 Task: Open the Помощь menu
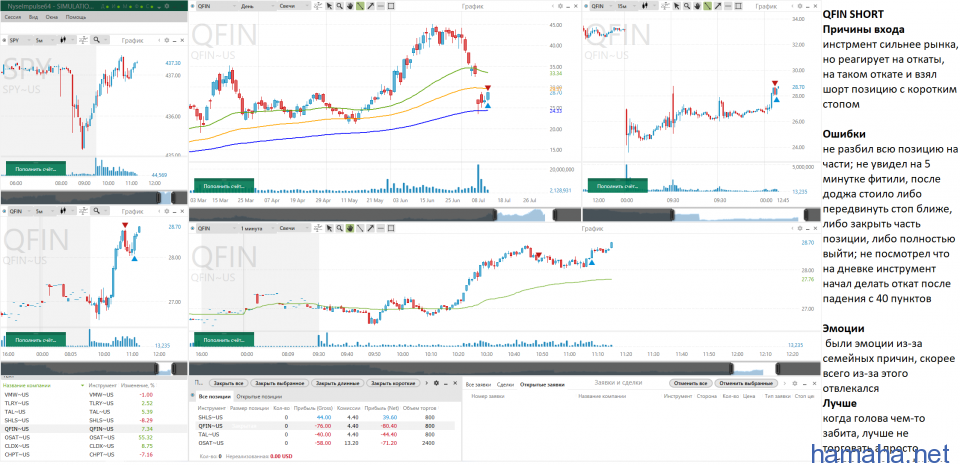pyautogui.click(x=75, y=18)
